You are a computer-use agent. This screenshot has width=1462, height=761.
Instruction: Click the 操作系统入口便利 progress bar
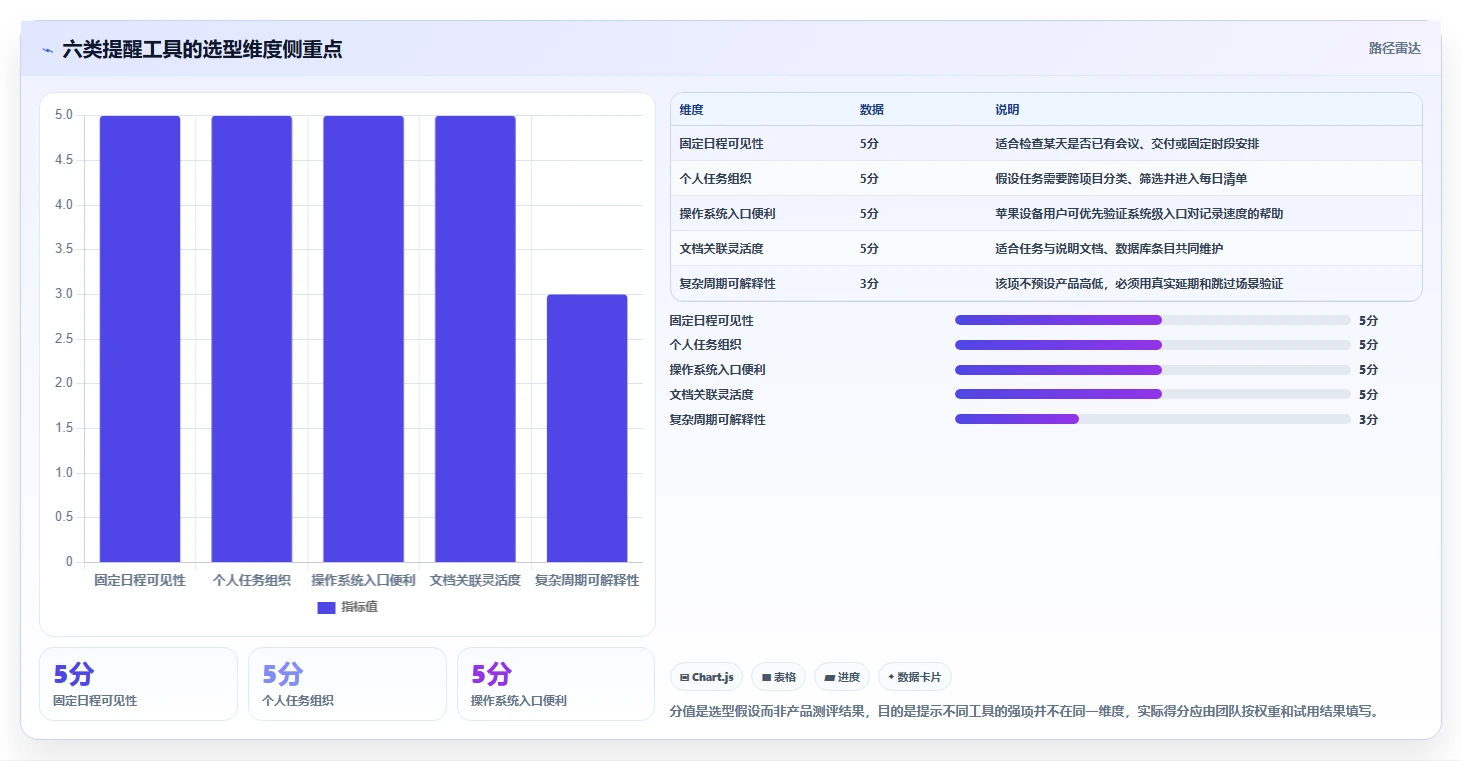point(1153,370)
